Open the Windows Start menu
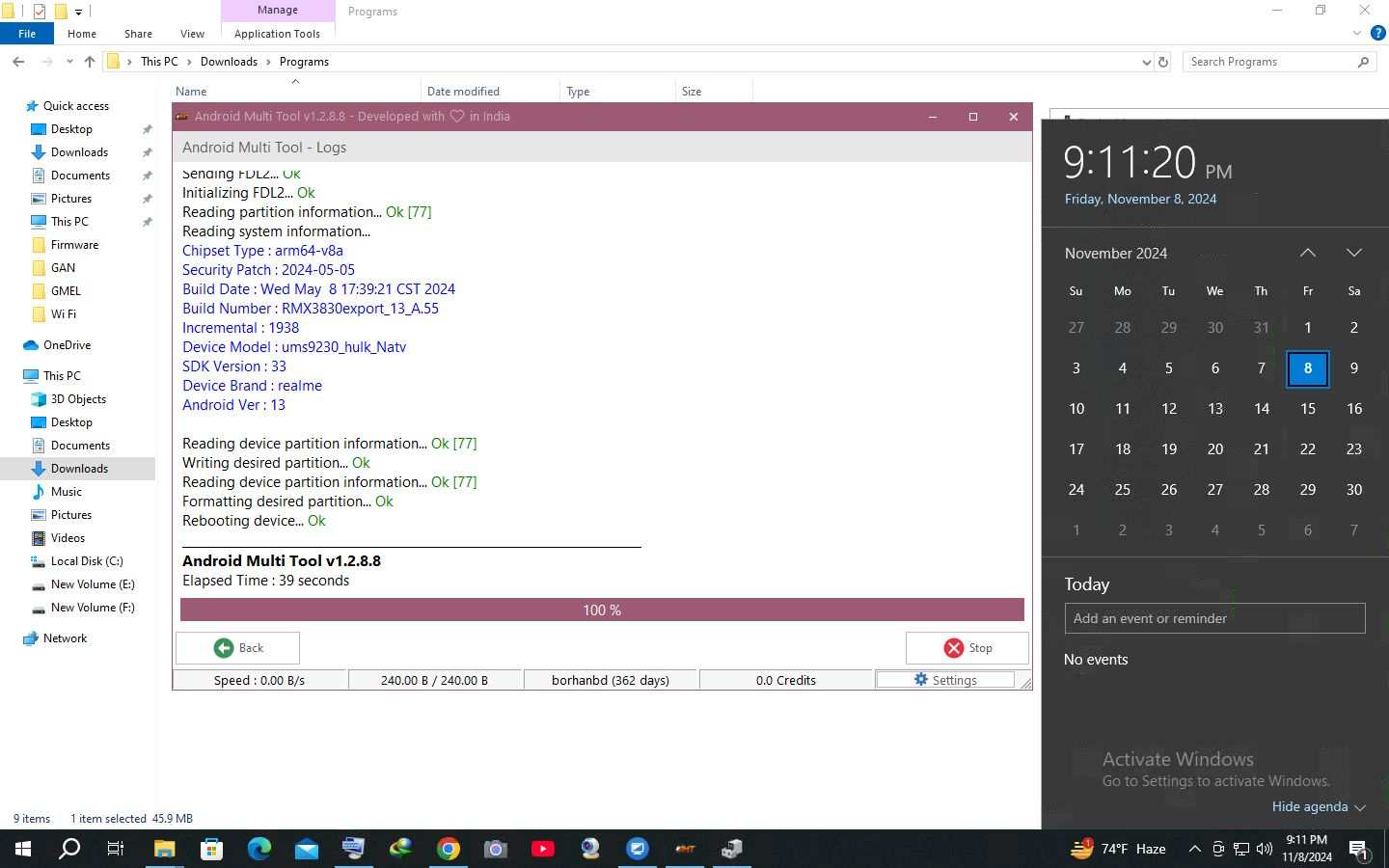 (23, 849)
